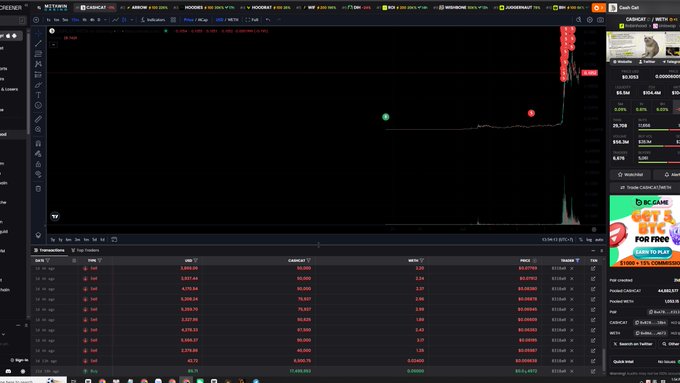Open the USD column filter
The width and height of the screenshot is (680, 383).
pos(196,261)
